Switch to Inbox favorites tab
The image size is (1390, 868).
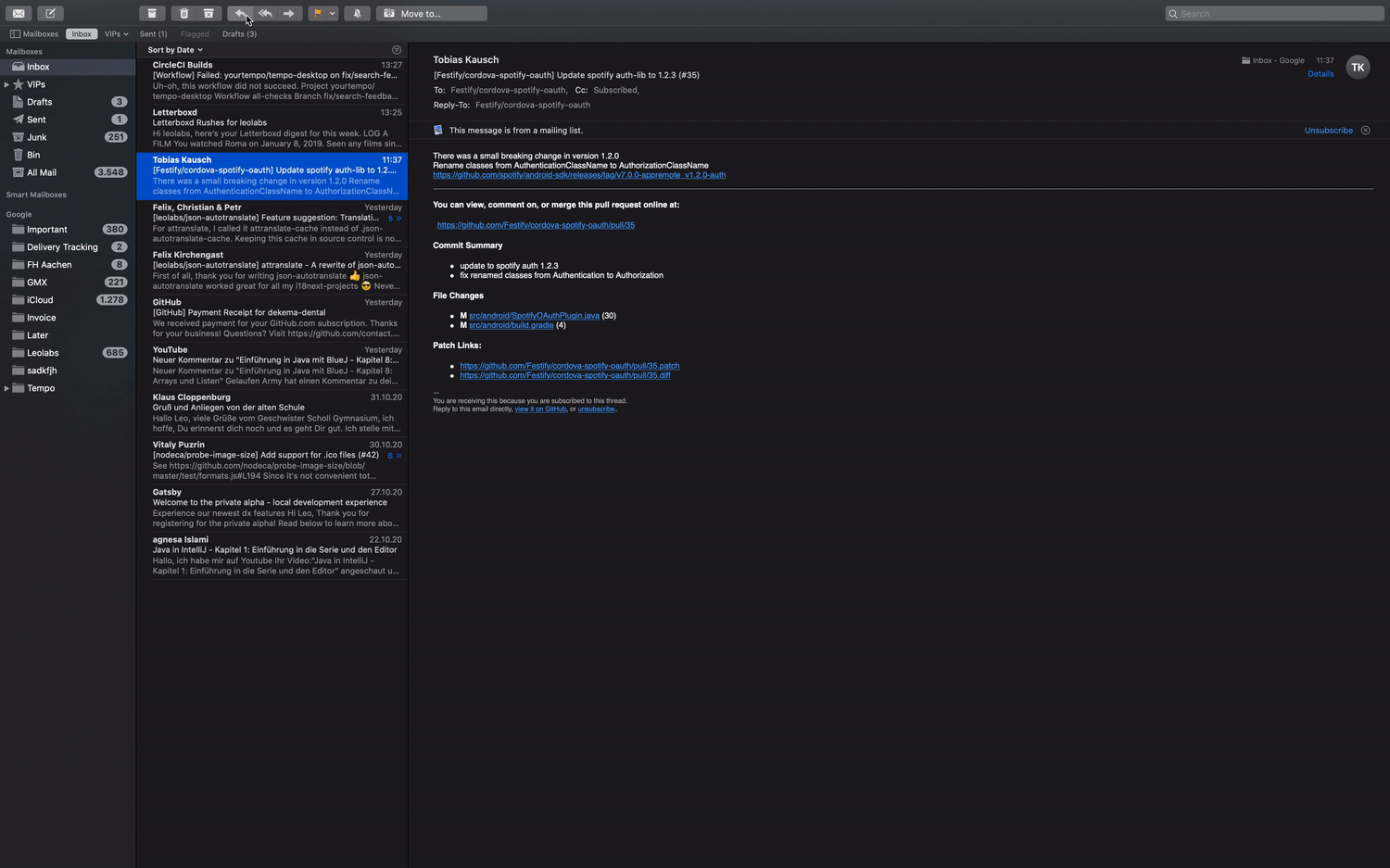click(x=82, y=33)
